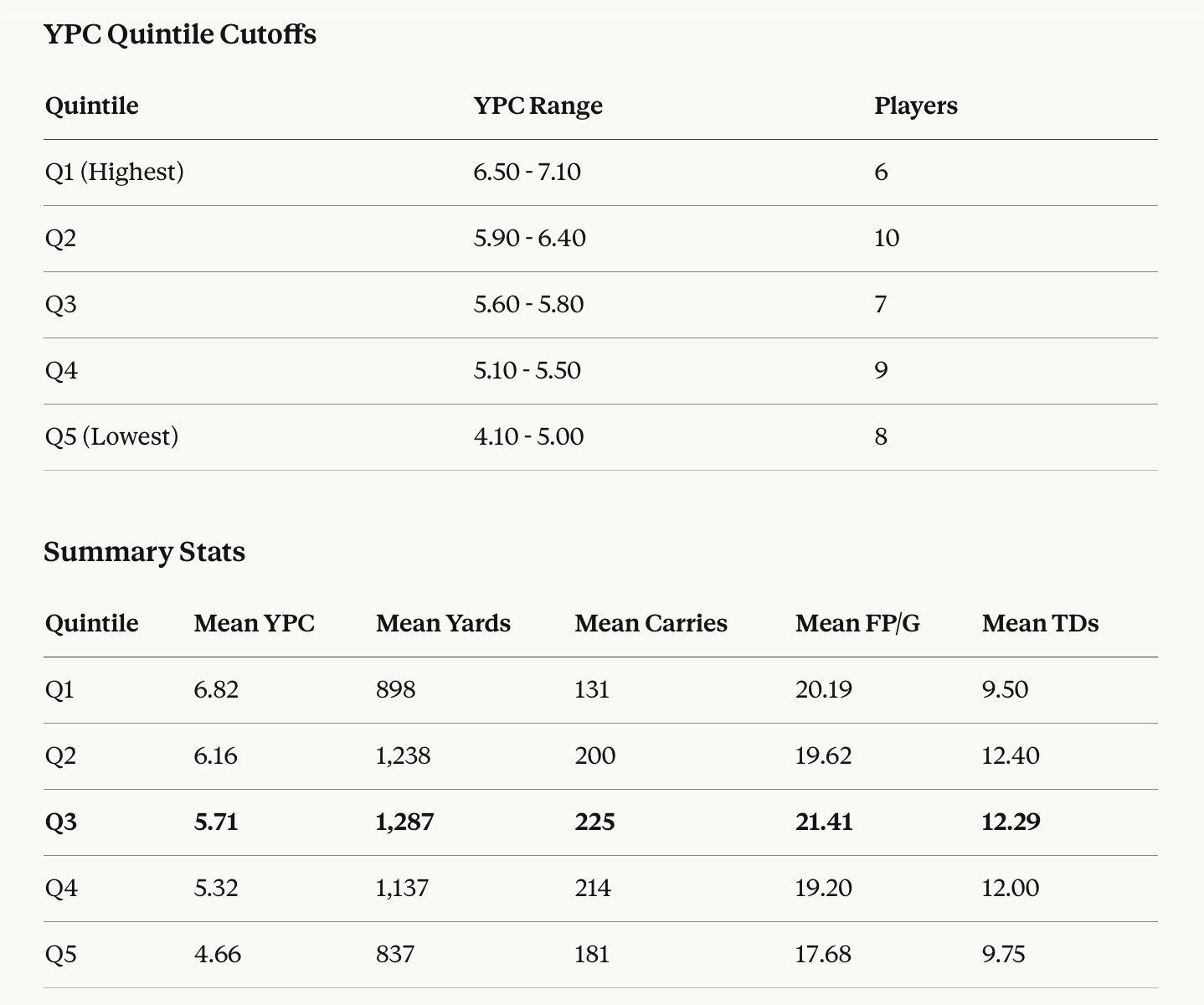The width and height of the screenshot is (1204, 1005).
Task: Click the 6.50 - 7.10 range cell
Action: tap(527, 172)
